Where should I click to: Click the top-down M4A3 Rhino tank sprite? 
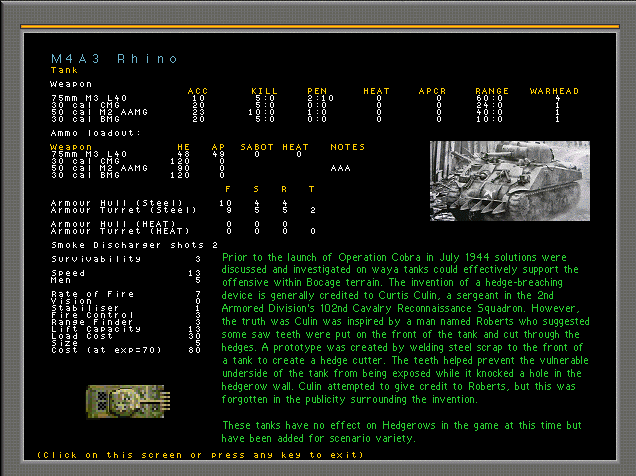coord(123,401)
